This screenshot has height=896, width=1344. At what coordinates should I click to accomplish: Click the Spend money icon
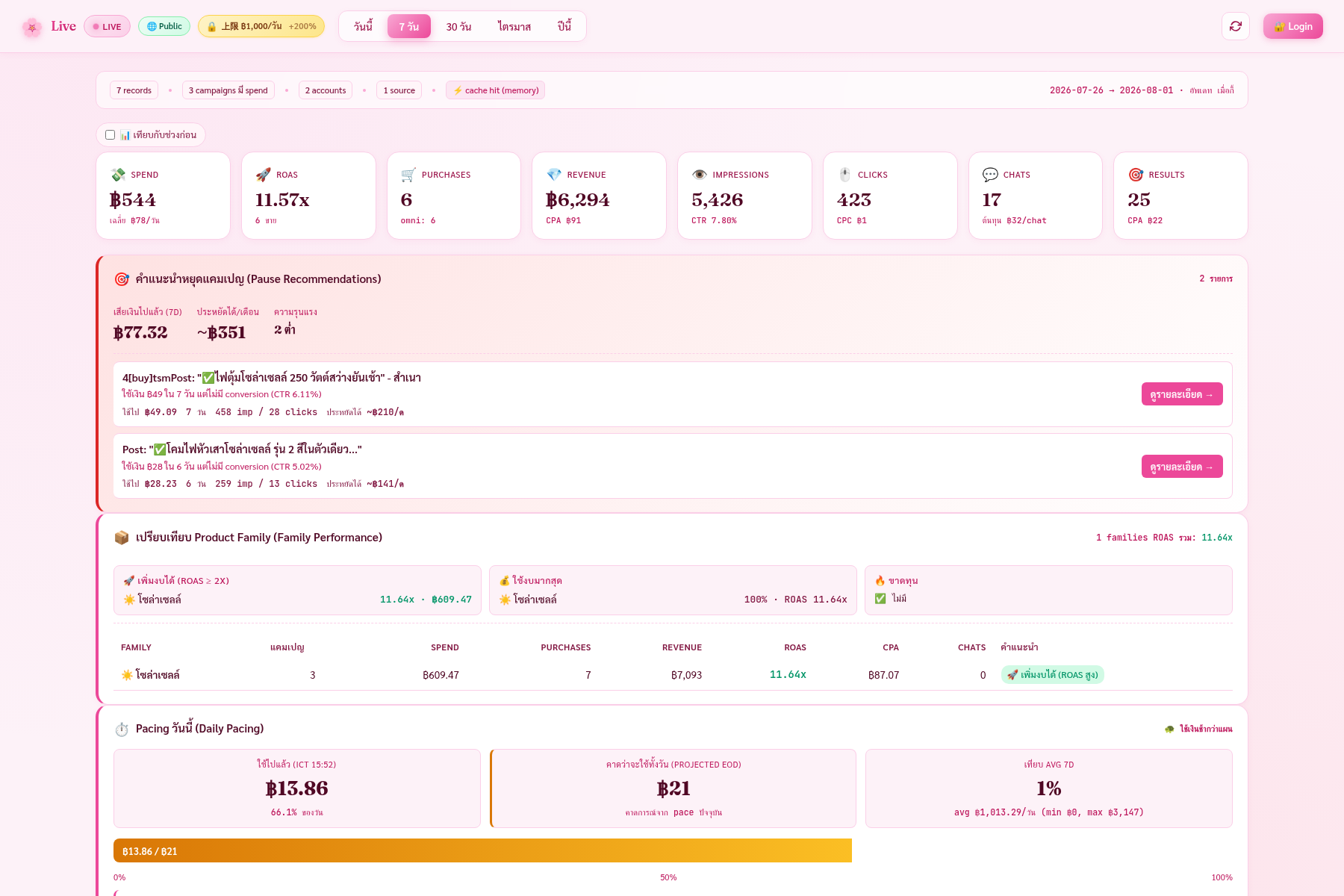[118, 175]
